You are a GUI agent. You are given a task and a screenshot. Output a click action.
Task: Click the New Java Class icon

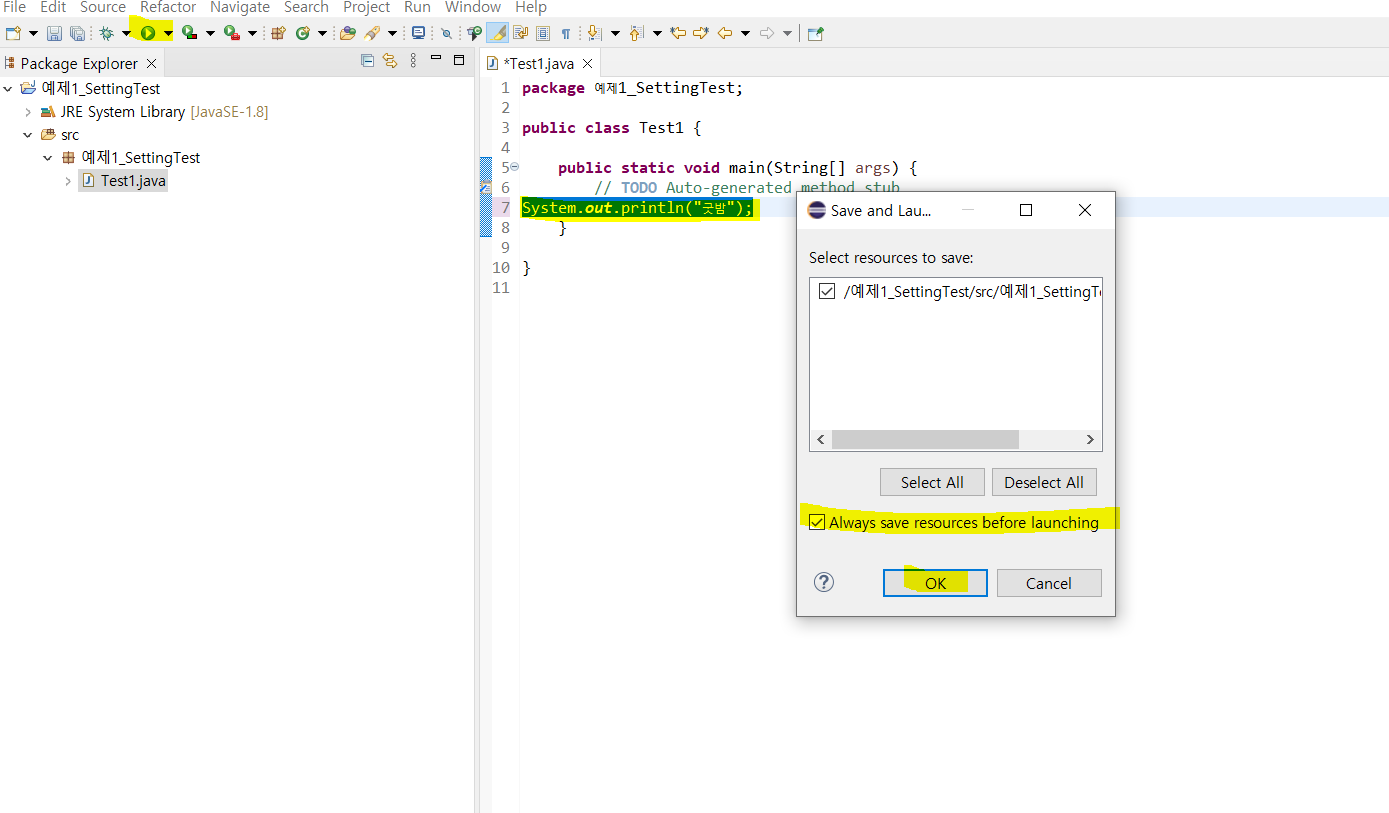pyautogui.click(x=302, y=33)
